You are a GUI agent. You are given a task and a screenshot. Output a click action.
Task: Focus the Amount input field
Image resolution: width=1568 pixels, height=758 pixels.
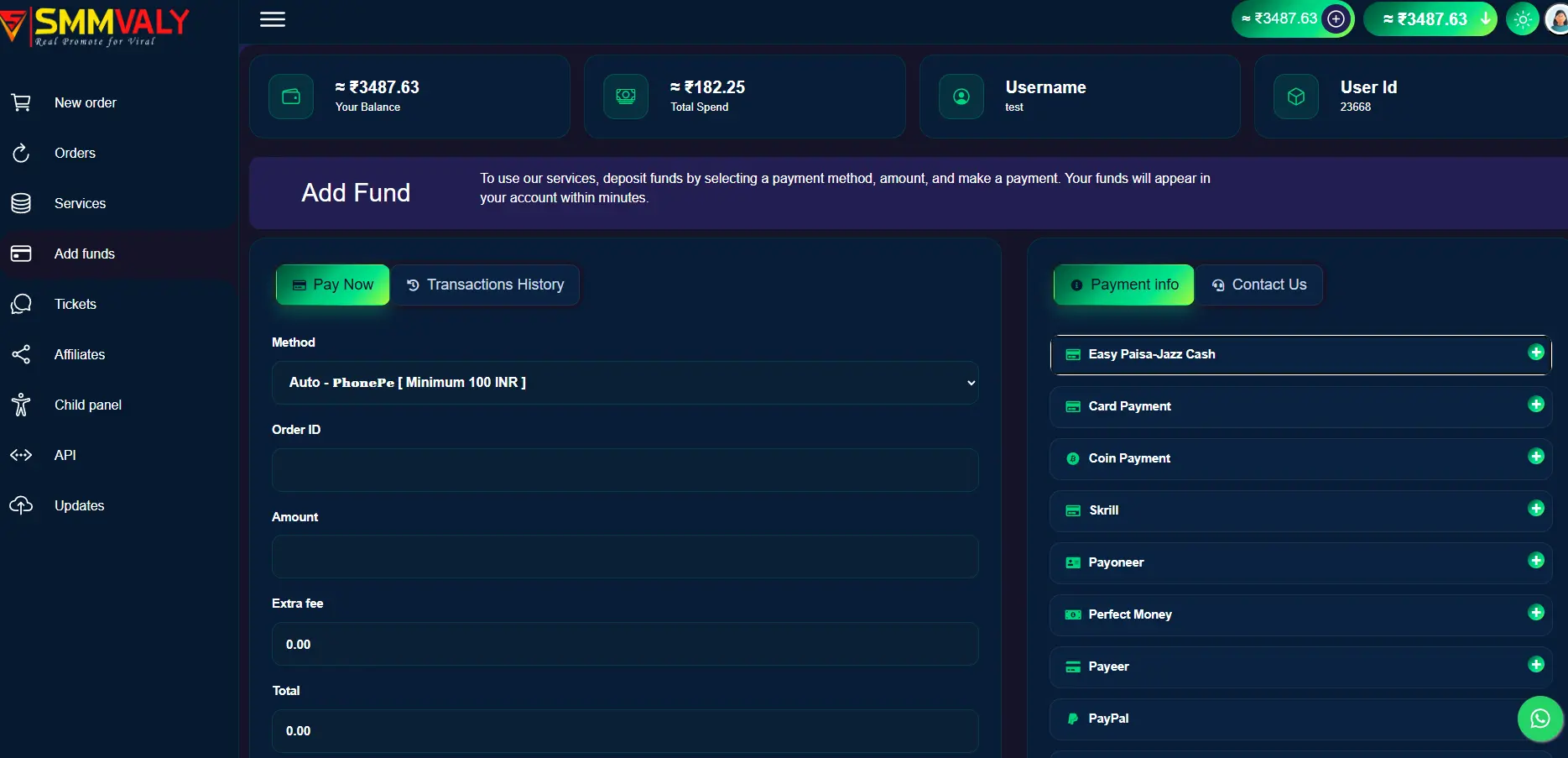tap(625, 557)
